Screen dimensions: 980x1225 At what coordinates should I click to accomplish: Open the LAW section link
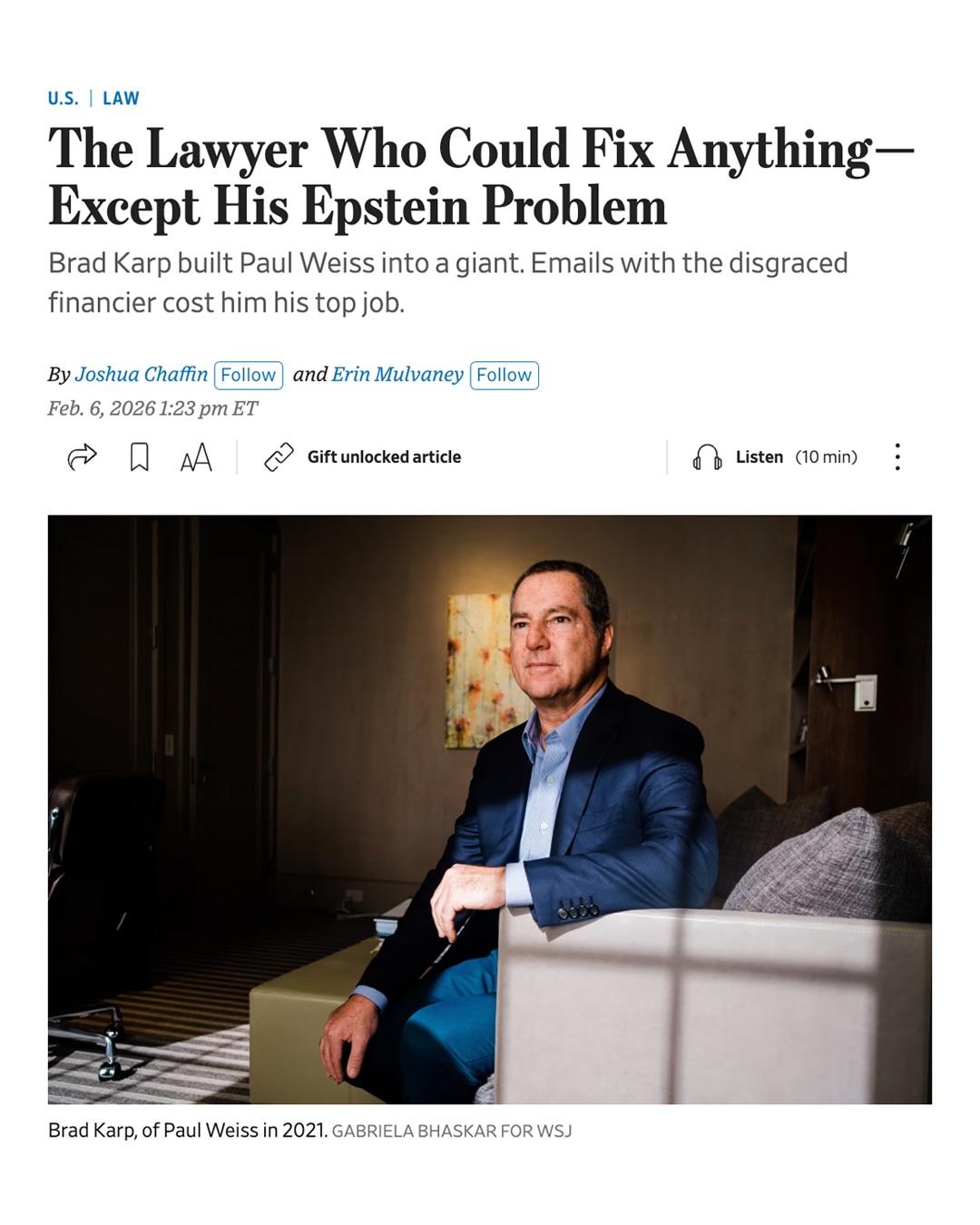coord(121,98)
